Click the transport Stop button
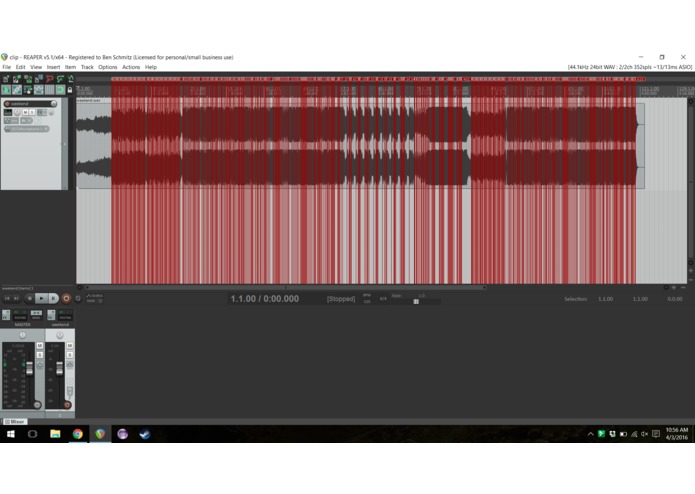The image size is (695, 494). pyautogui.click(x=30, y=299)
